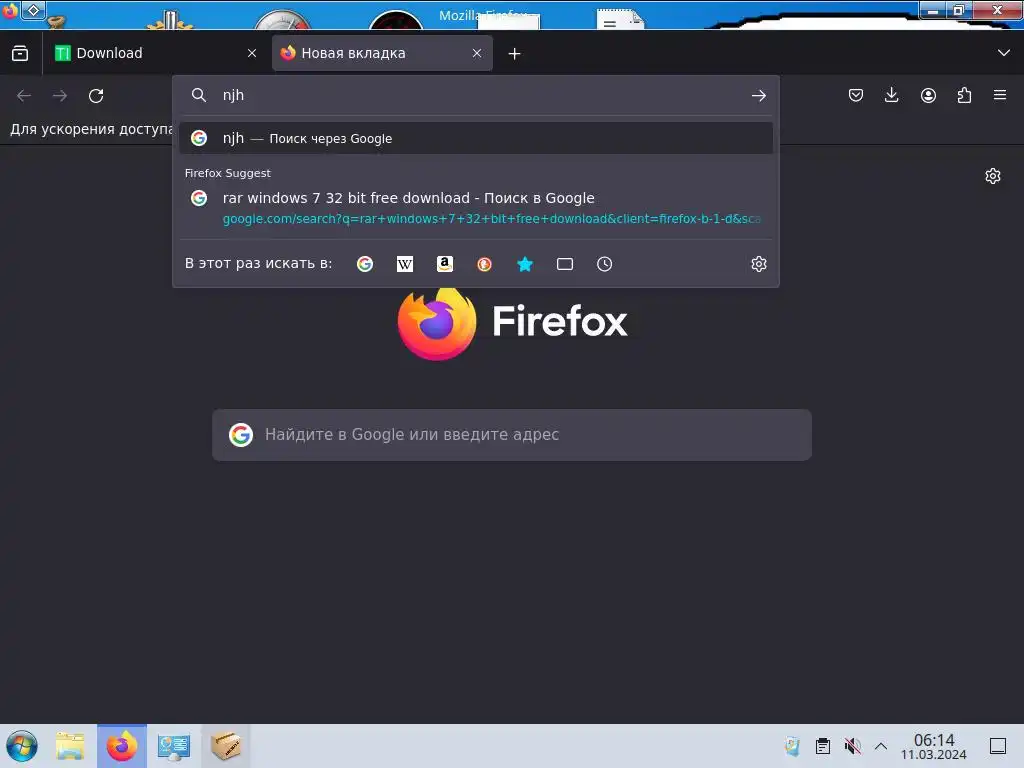Open the Extensions puzzle icon
Screen dimensions: 1024x768
coord(964,95)
